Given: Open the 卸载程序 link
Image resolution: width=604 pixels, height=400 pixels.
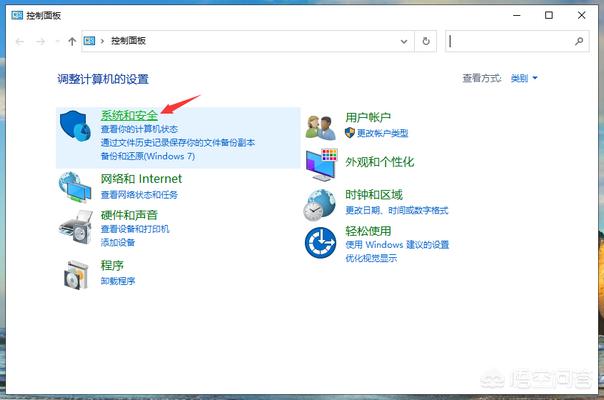Looking at the screenshot, I should [x=117, y=281].
